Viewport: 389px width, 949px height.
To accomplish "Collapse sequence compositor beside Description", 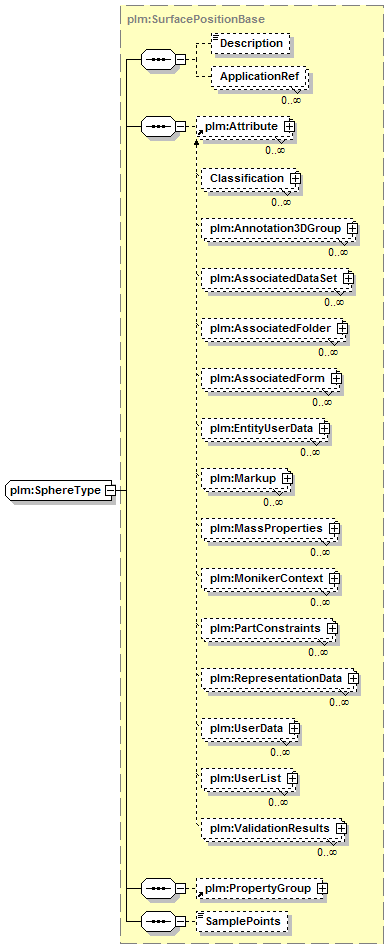I will click(180, 60).
